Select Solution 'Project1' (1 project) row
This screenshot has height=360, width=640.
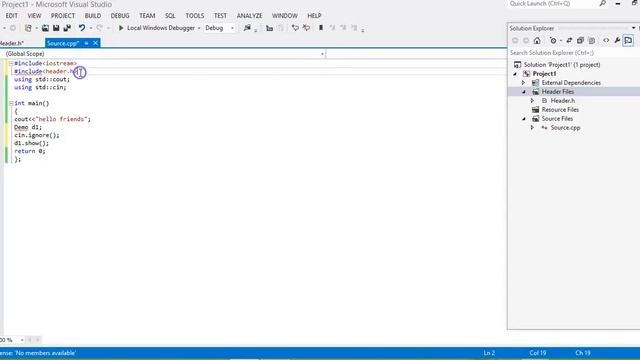(562, 65)
